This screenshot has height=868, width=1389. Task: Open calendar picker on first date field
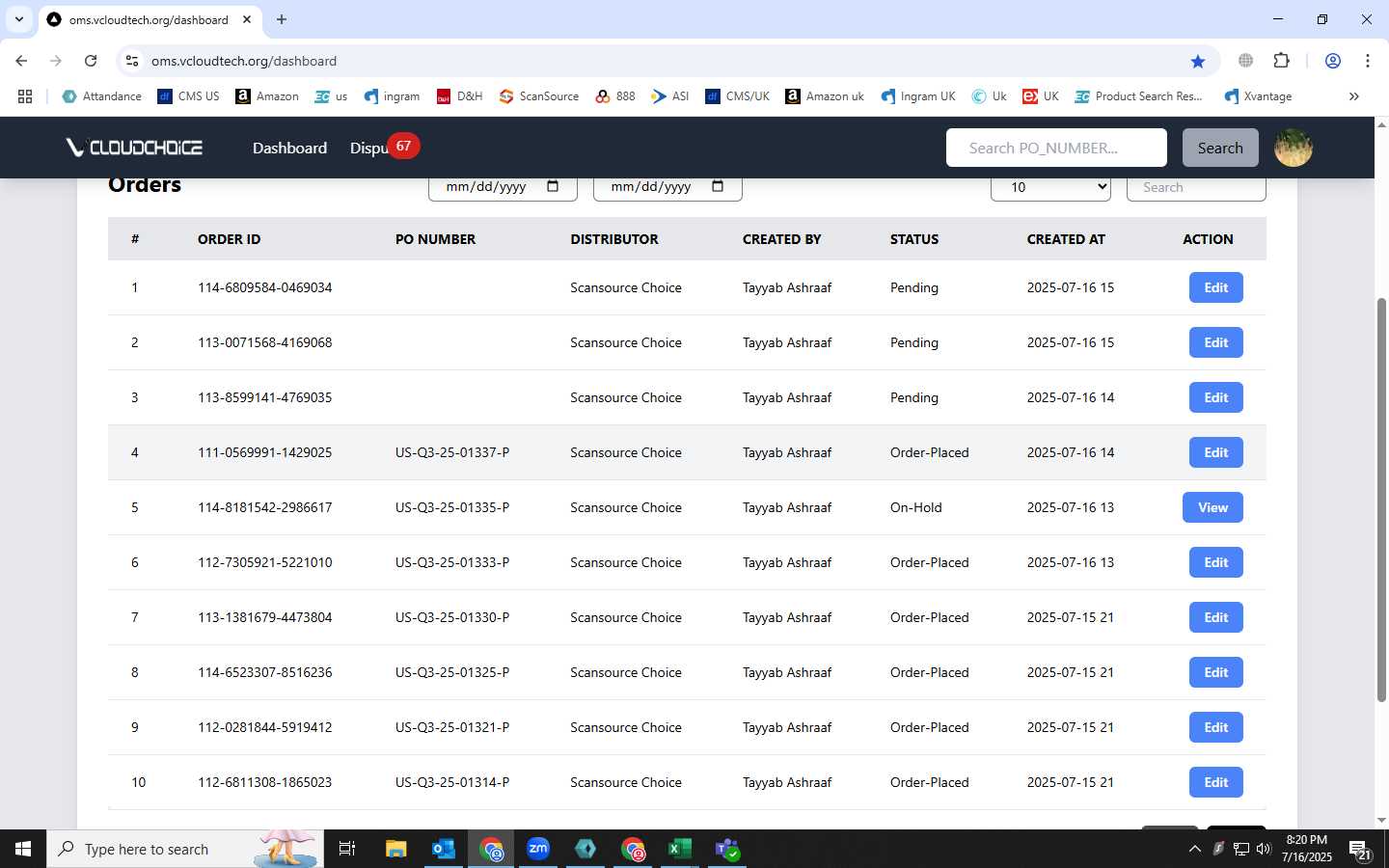[x=553, y=186]
